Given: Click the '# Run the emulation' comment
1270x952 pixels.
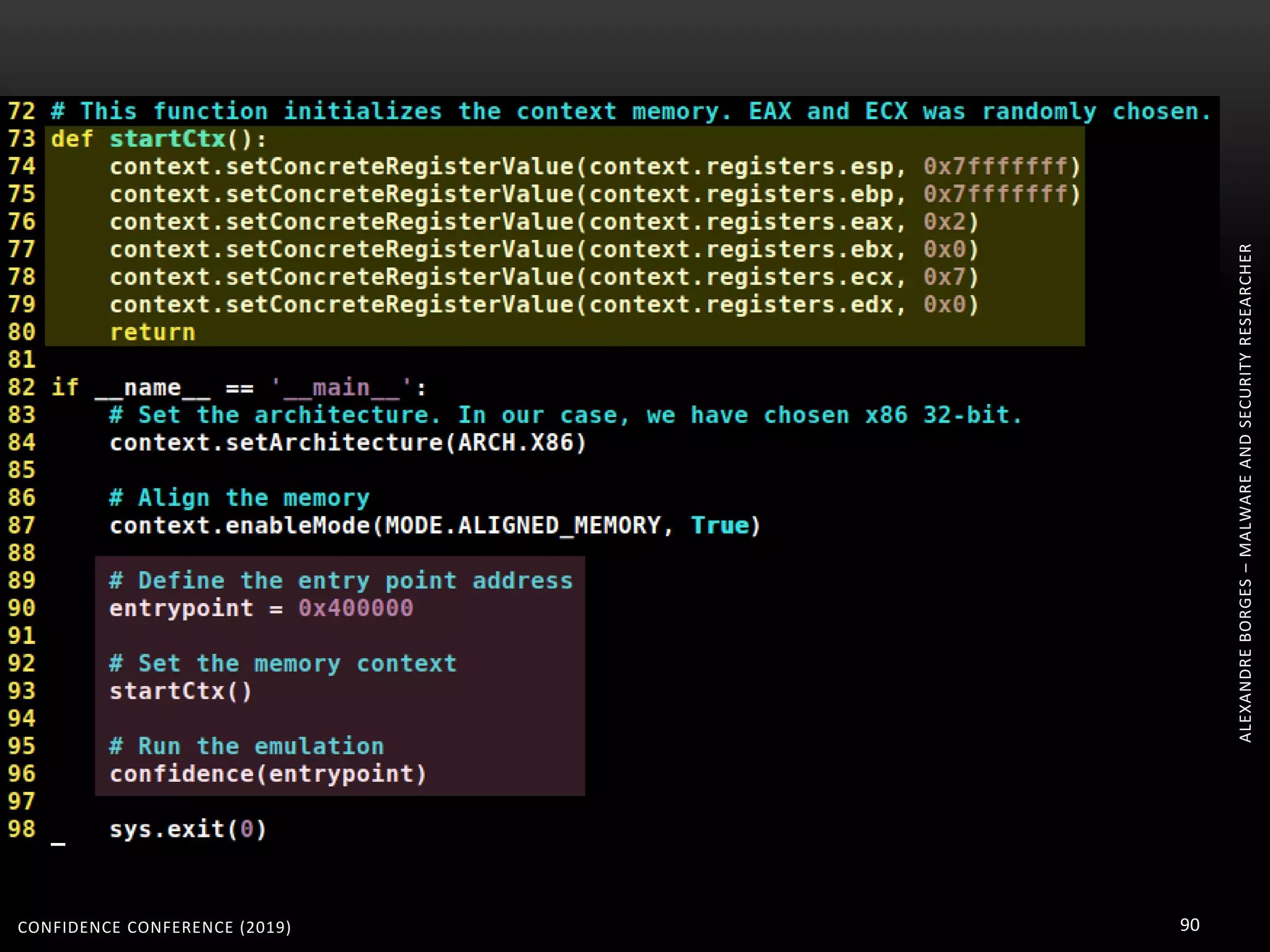Looking at the screenshot, I should 247,747.
